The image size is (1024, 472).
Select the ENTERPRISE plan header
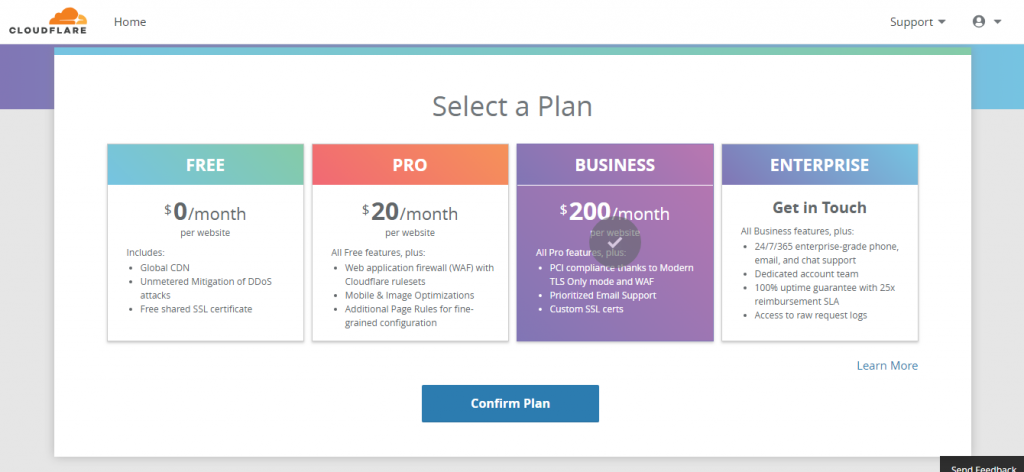tap(820, 165)
